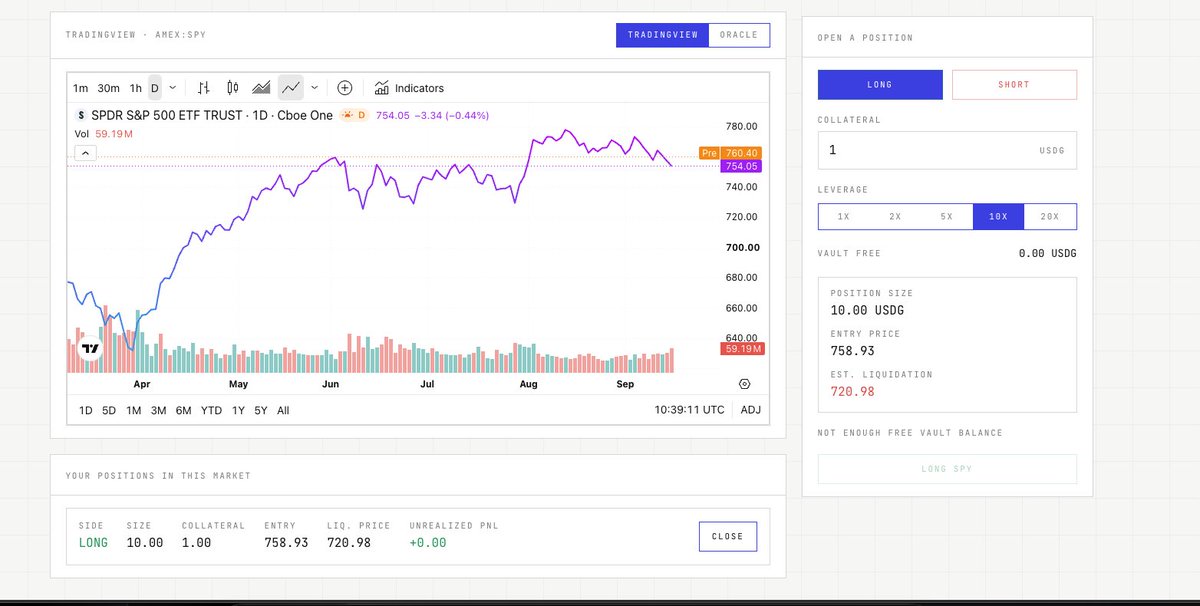This screenshot has height=606, width=1200.
Task: Select the 1m interval
Action: tap(81, 88)
